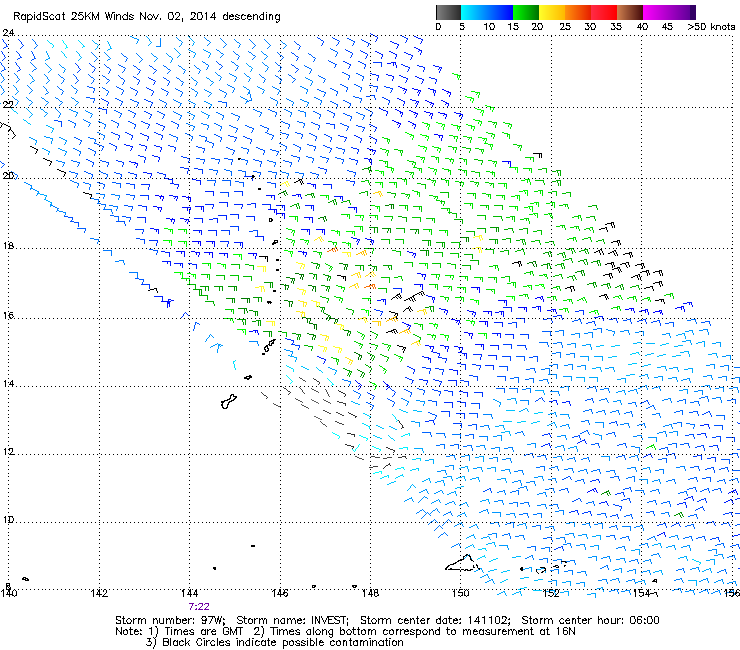The width and height of the screenshot is (740, 650).
Task: Click the Guam island outline near 13N
Action: [228, 402]
